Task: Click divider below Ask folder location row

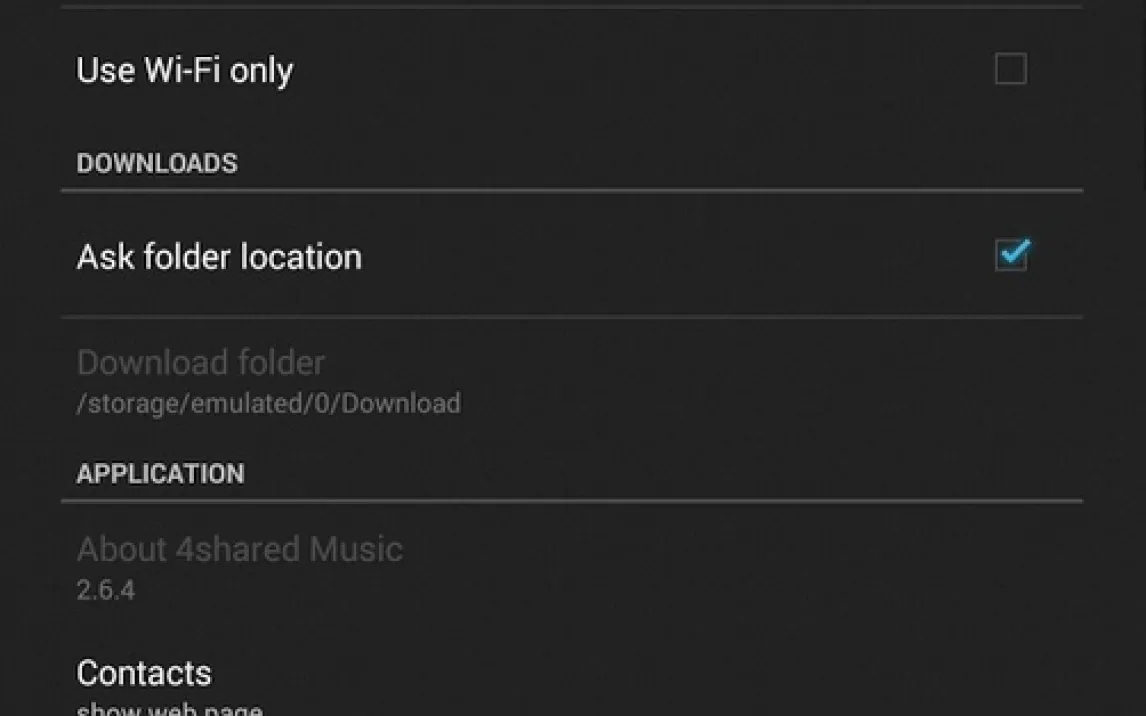Action: 572,317
